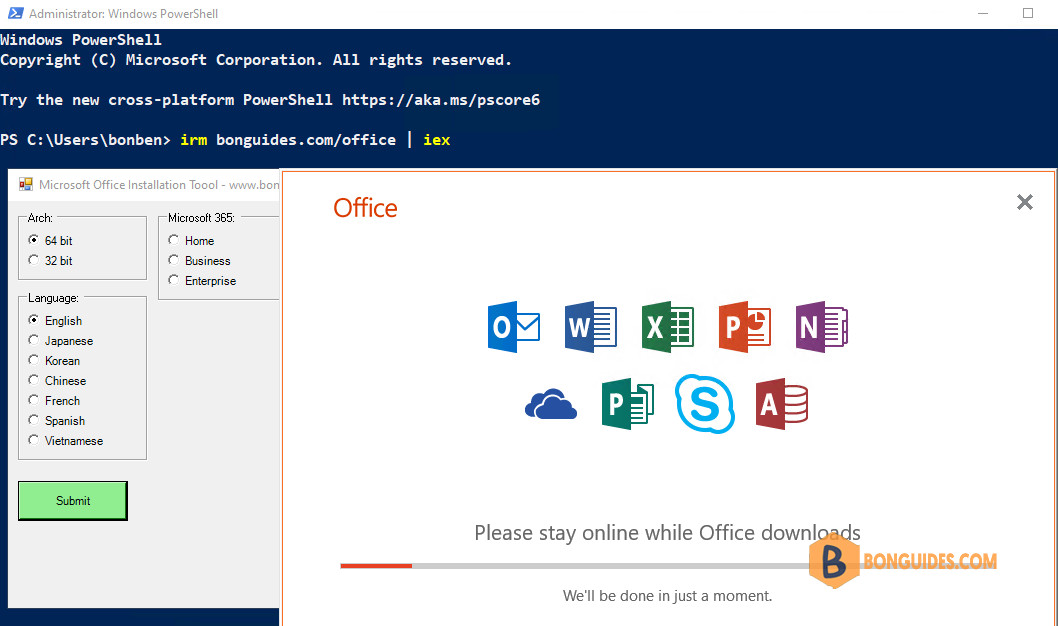Click the Office Installation Tool window icon

(x=26, y=184)
